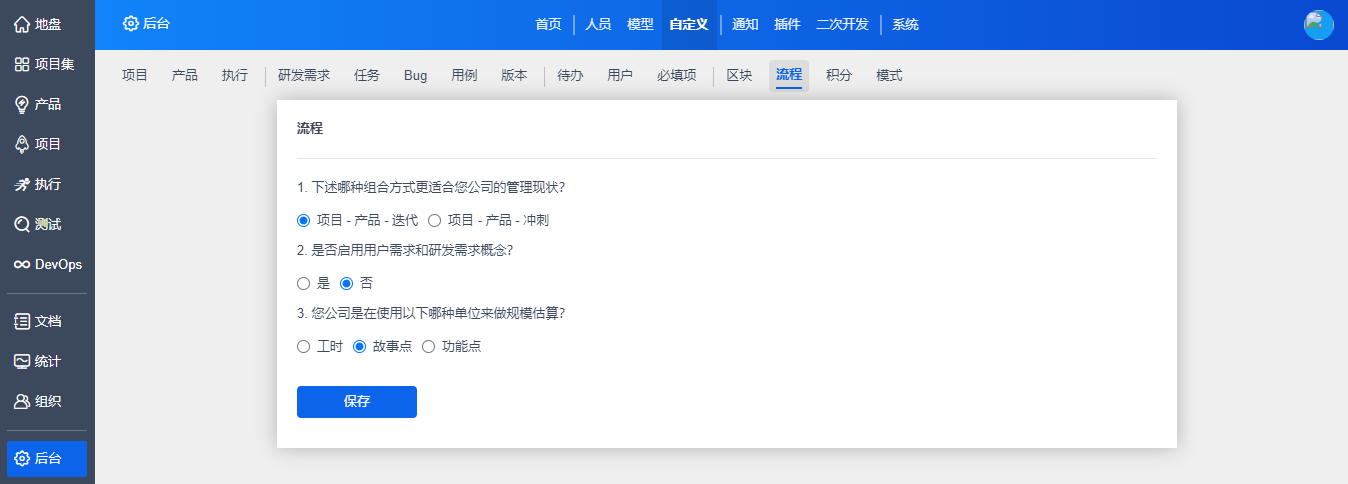1348x484 pixels.
Task: Open the 文档 document icon
Action: pyautogui.click(x=21, y=321)
